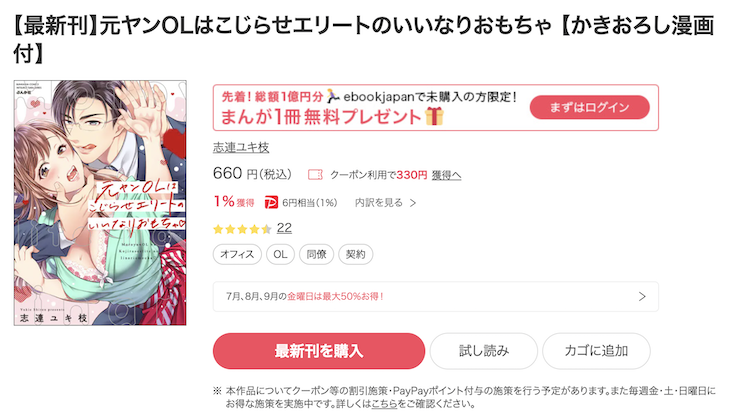Image resolution: width=750 pixels, height=420 pixels.
Task: Select the 同僚 tag
Action: click(316, 254)
